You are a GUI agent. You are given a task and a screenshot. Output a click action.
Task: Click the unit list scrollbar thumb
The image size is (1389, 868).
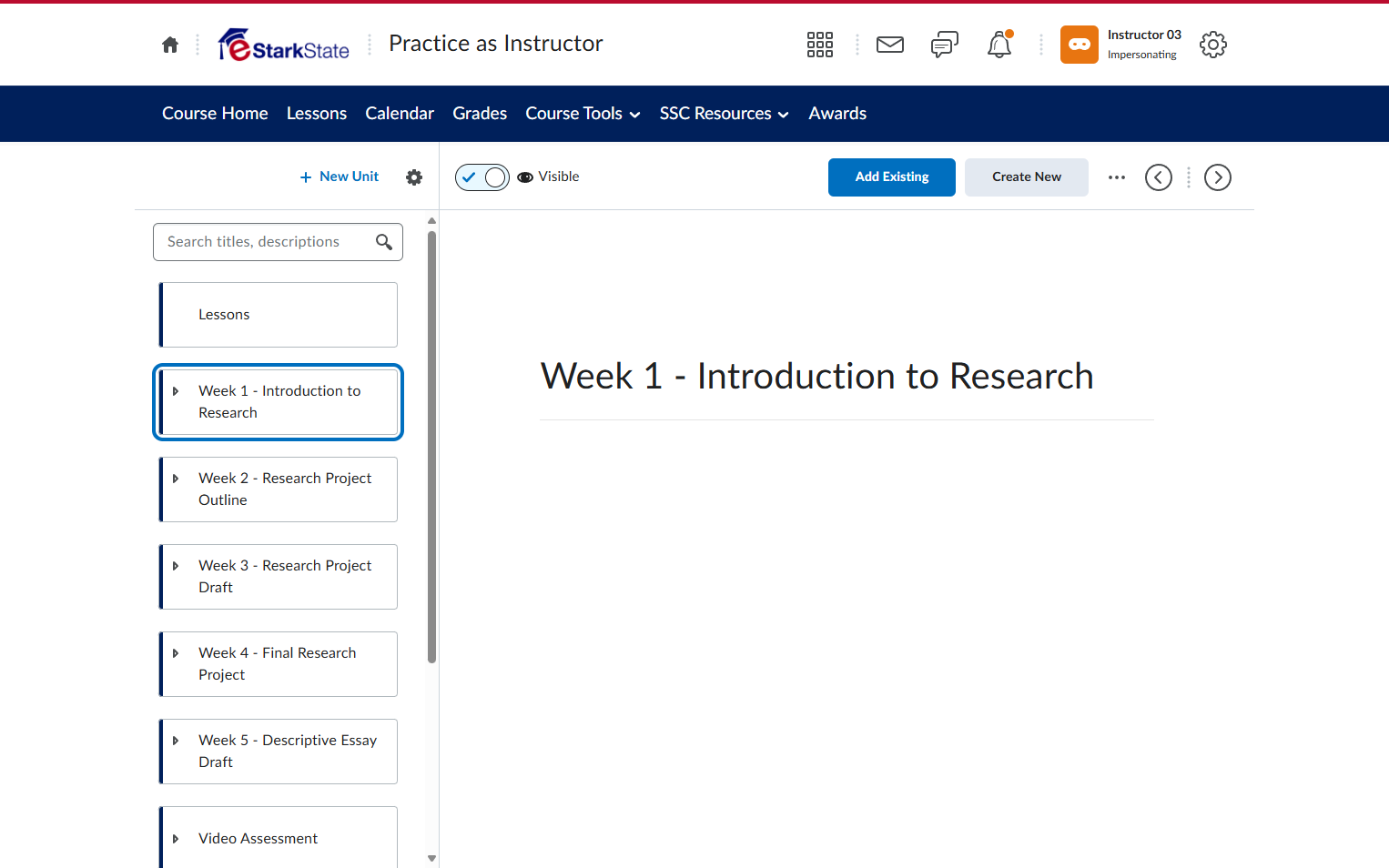tap(432, 447)
